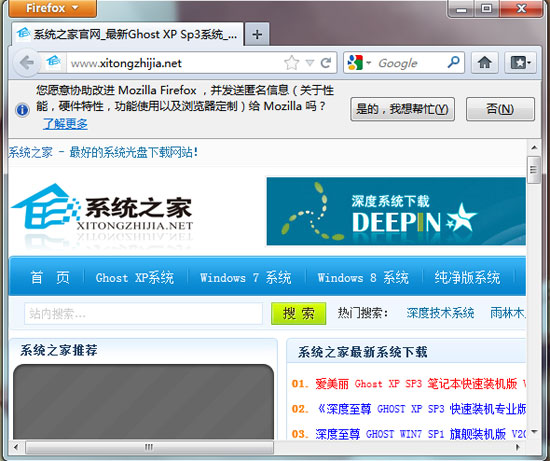Click the www.xitongzhijia.net address field

click(x=174, y=63)
